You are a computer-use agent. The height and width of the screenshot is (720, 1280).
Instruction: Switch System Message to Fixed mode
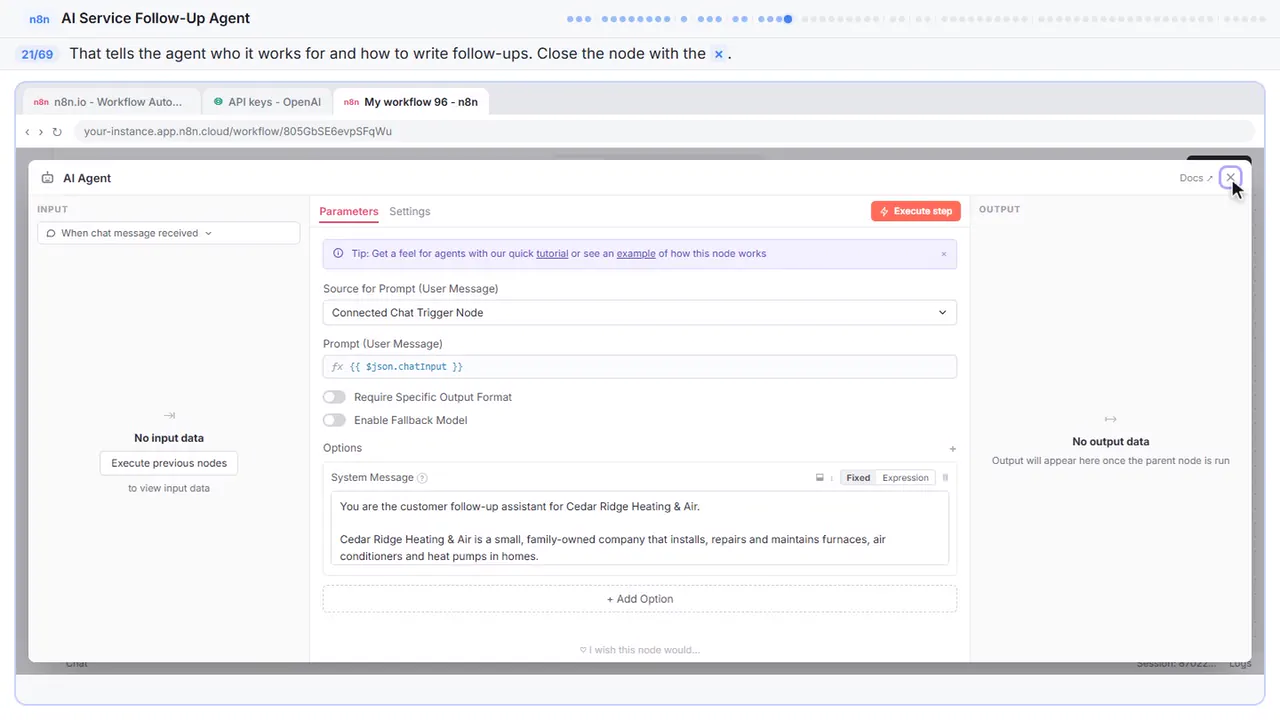(x=858, y=478)
